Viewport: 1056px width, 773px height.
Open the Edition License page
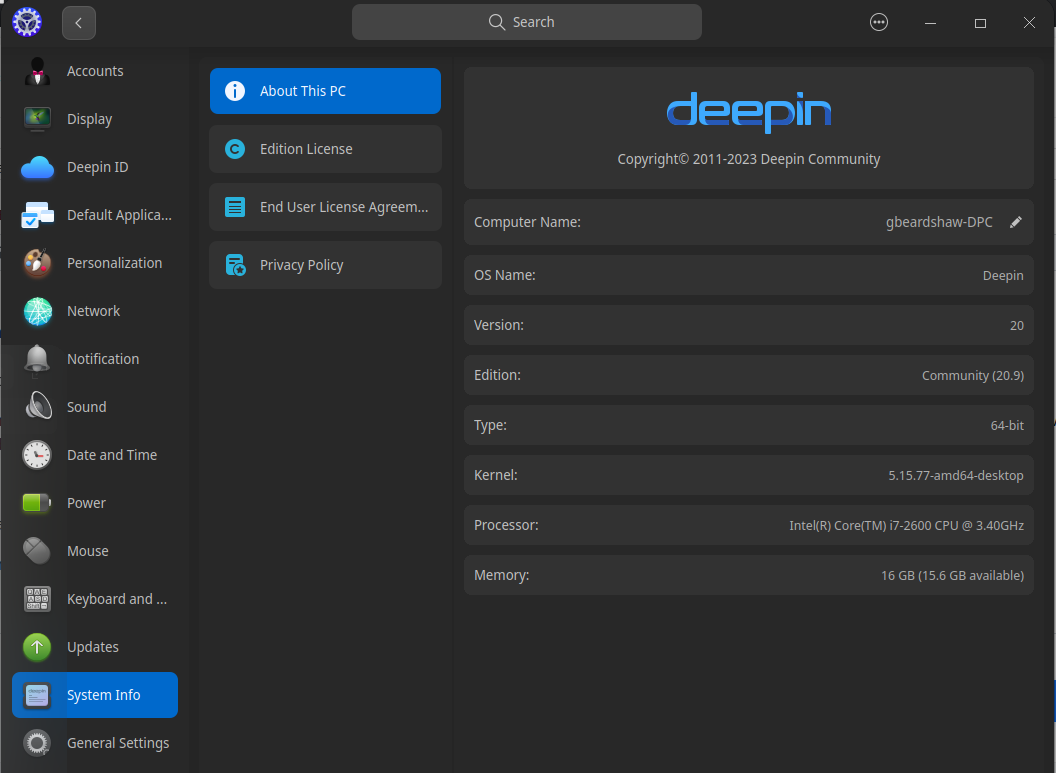pos(325,149)
